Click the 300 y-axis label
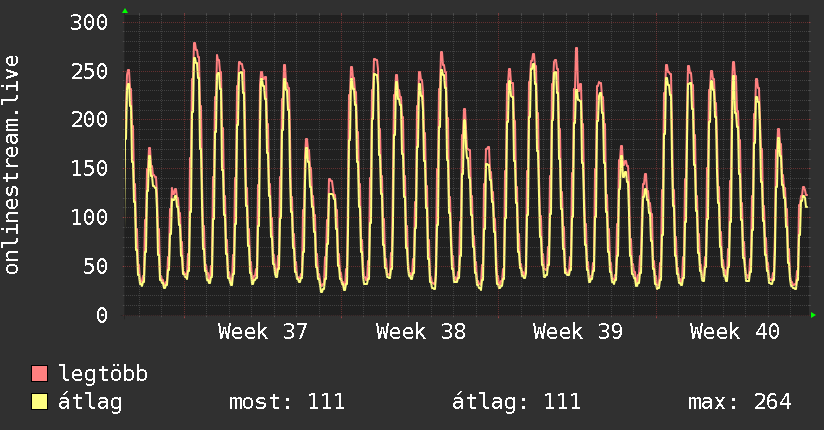824x430 pixels. 89,22
